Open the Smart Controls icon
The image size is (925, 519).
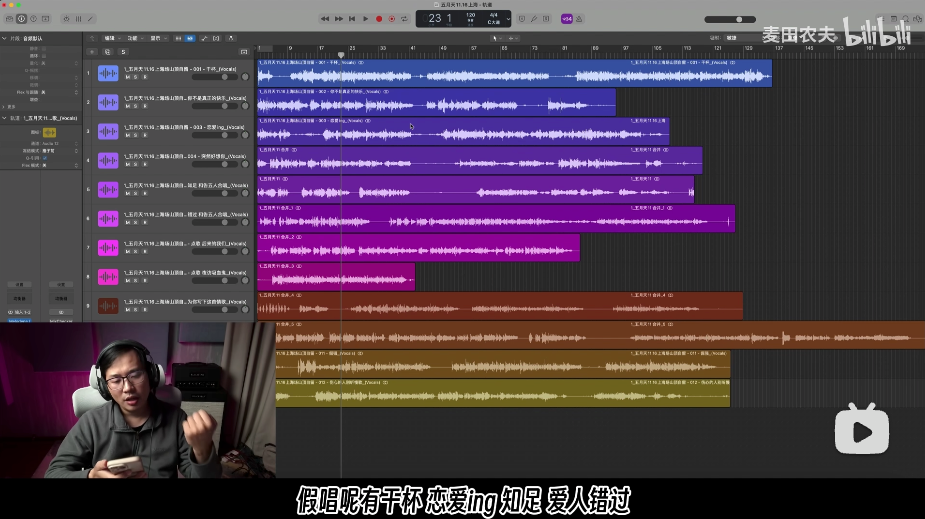[66, 19]
